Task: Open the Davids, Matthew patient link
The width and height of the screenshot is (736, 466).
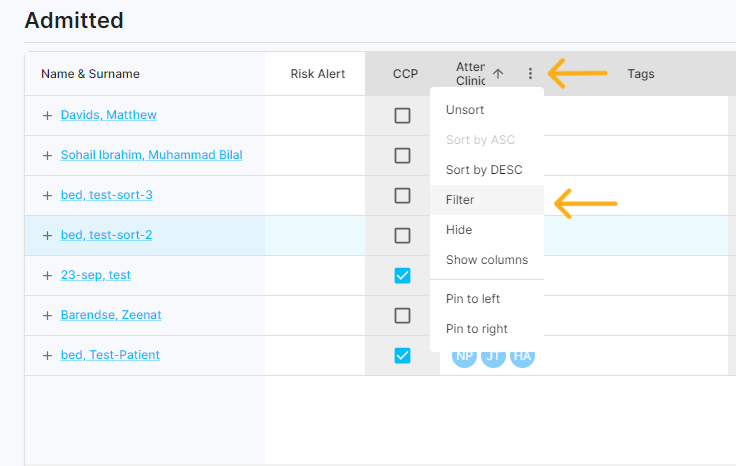Action: (108, 115)
